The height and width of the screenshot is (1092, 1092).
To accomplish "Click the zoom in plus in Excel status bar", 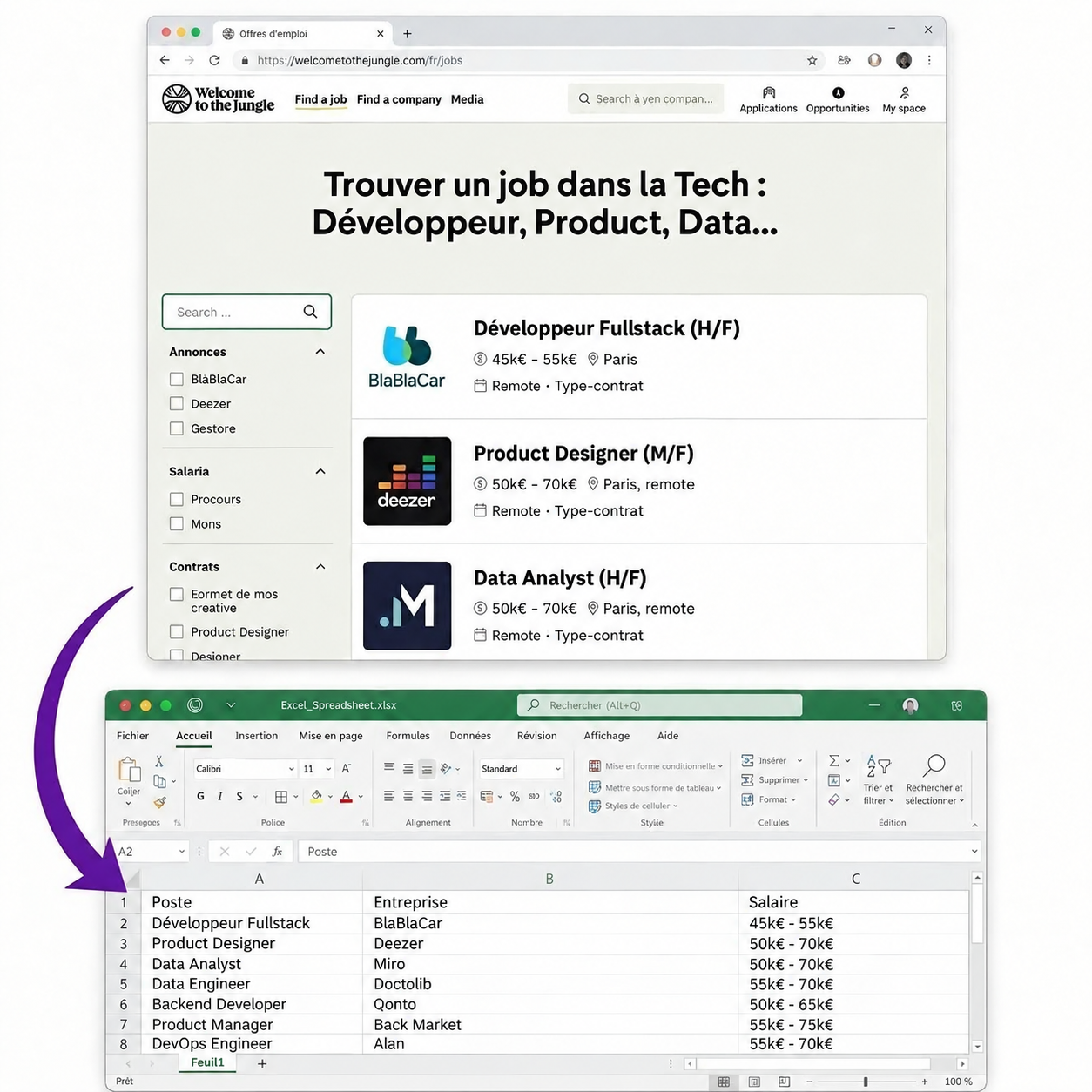I will click(925, 1082).
